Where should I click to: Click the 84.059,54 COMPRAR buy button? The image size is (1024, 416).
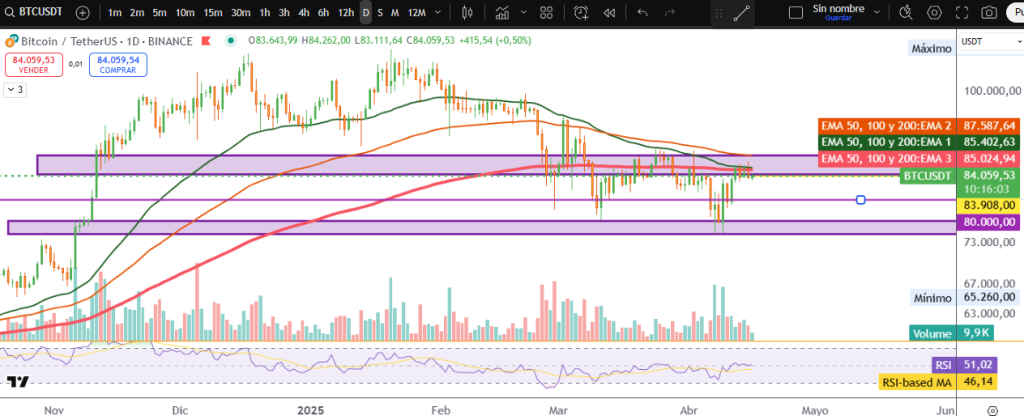(x=118, y=65)
